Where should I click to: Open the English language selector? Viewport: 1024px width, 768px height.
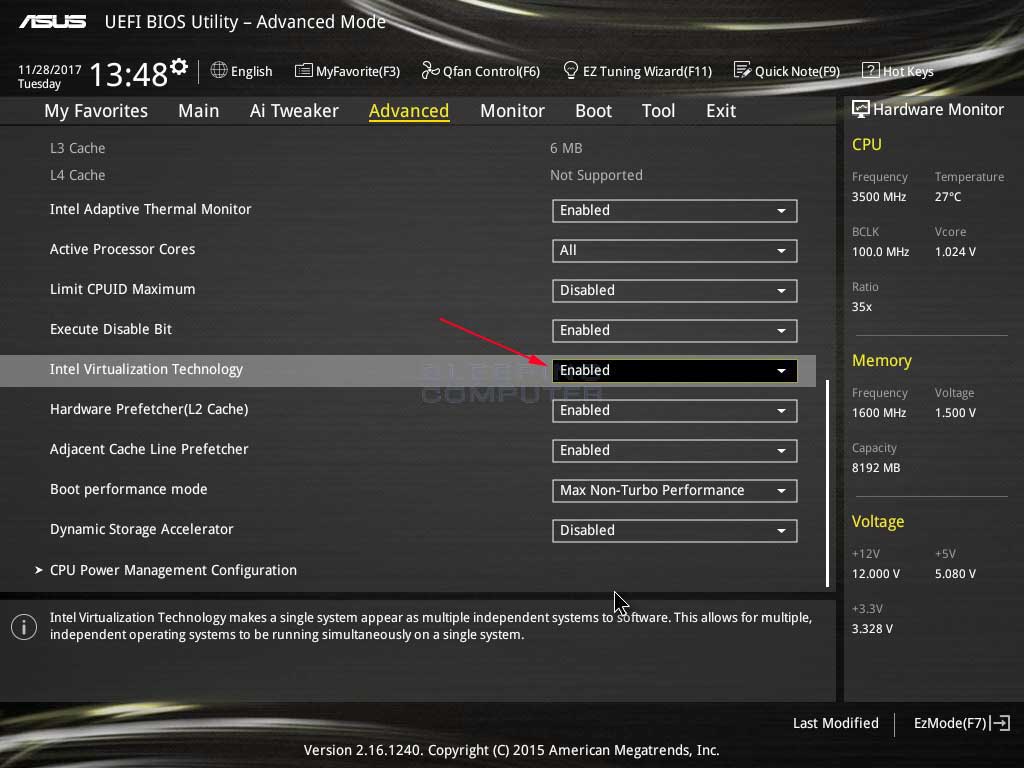pos(242,71)
